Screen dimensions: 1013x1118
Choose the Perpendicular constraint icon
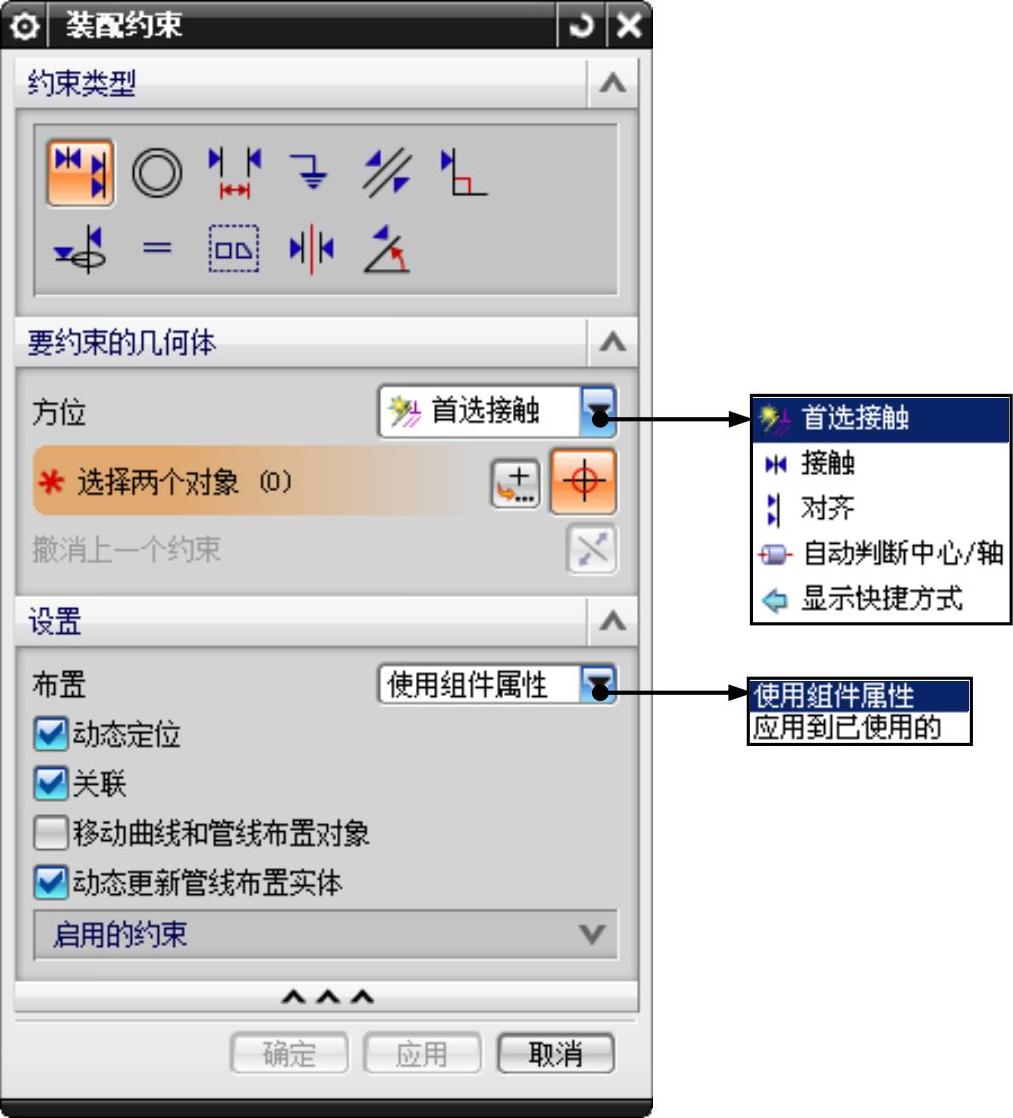point(463,172)
